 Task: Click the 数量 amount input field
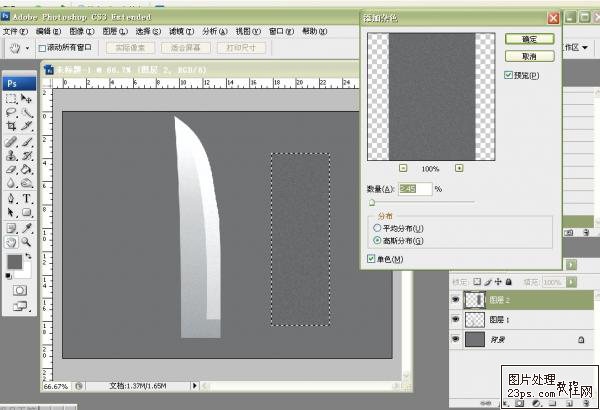[x=415, y=189]
